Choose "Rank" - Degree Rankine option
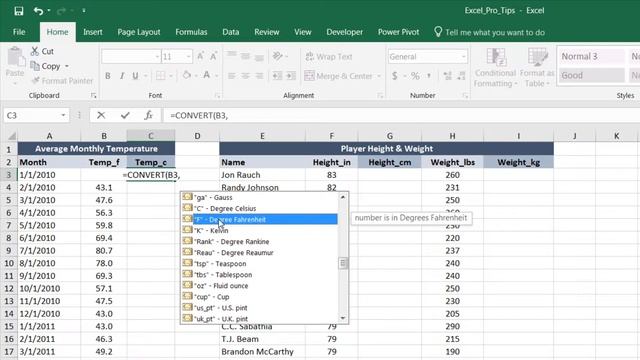The image size is (640, 360). click(260, 241)
